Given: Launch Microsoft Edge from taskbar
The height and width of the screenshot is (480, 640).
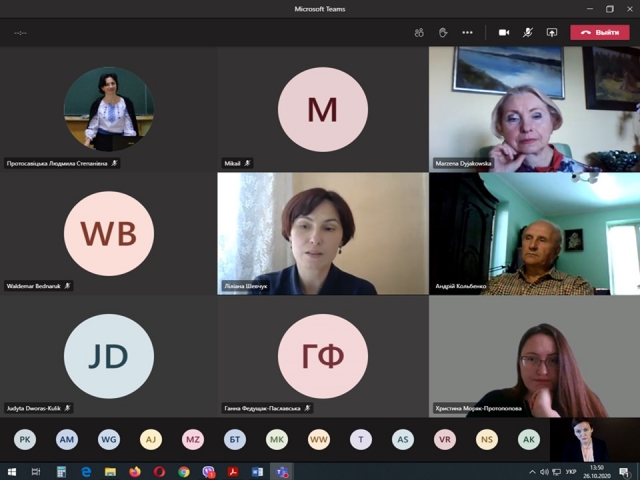Looking at the screenshot, I should (86, 472).
